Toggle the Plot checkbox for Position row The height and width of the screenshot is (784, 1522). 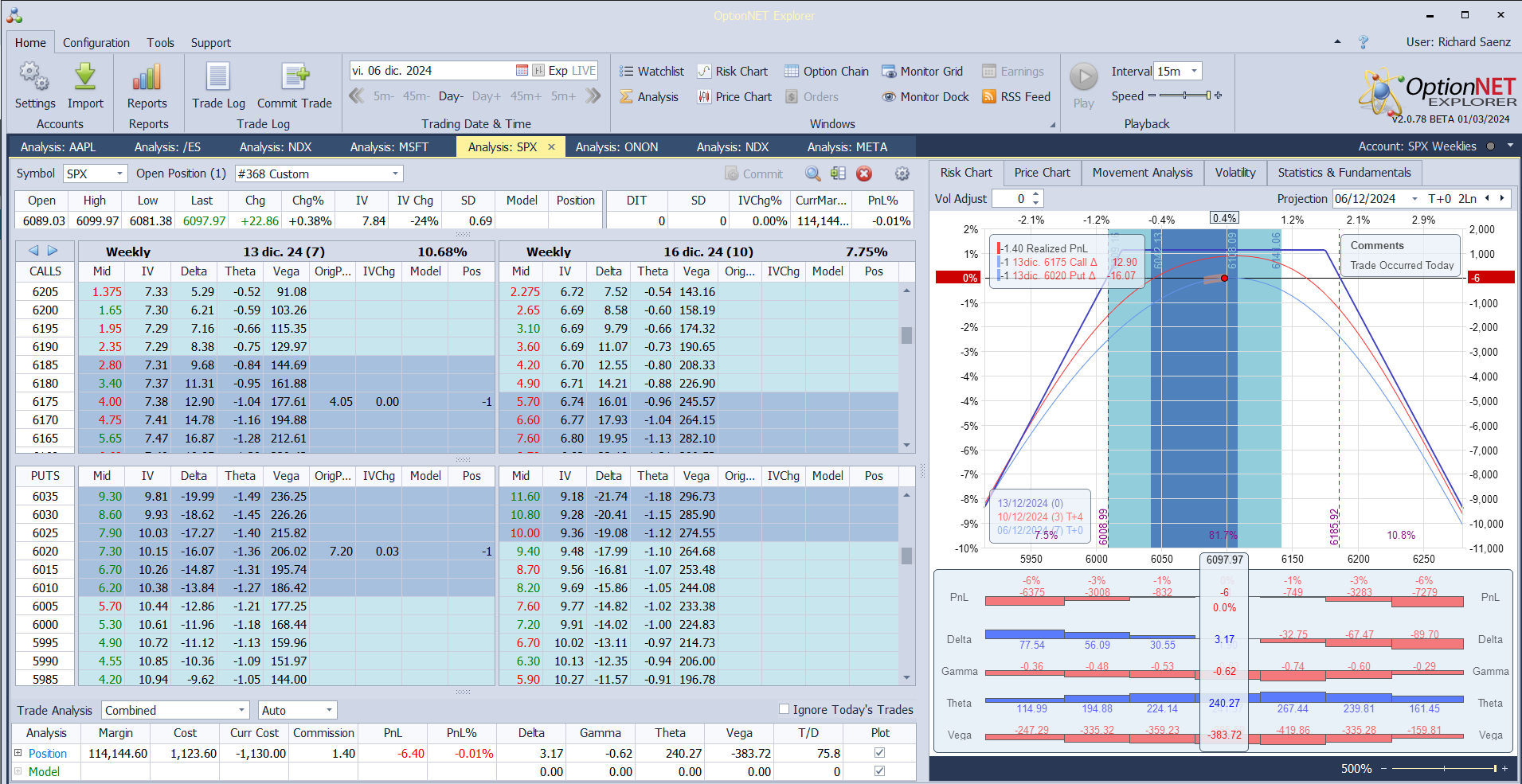coord(879,753)
